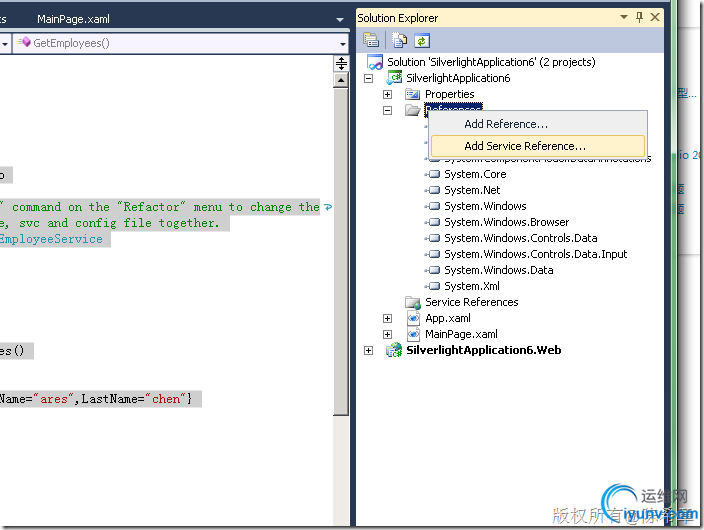Click the Show All Files toolbar icon
Viewport: 704px width, 530px height.
pos(400,40)
